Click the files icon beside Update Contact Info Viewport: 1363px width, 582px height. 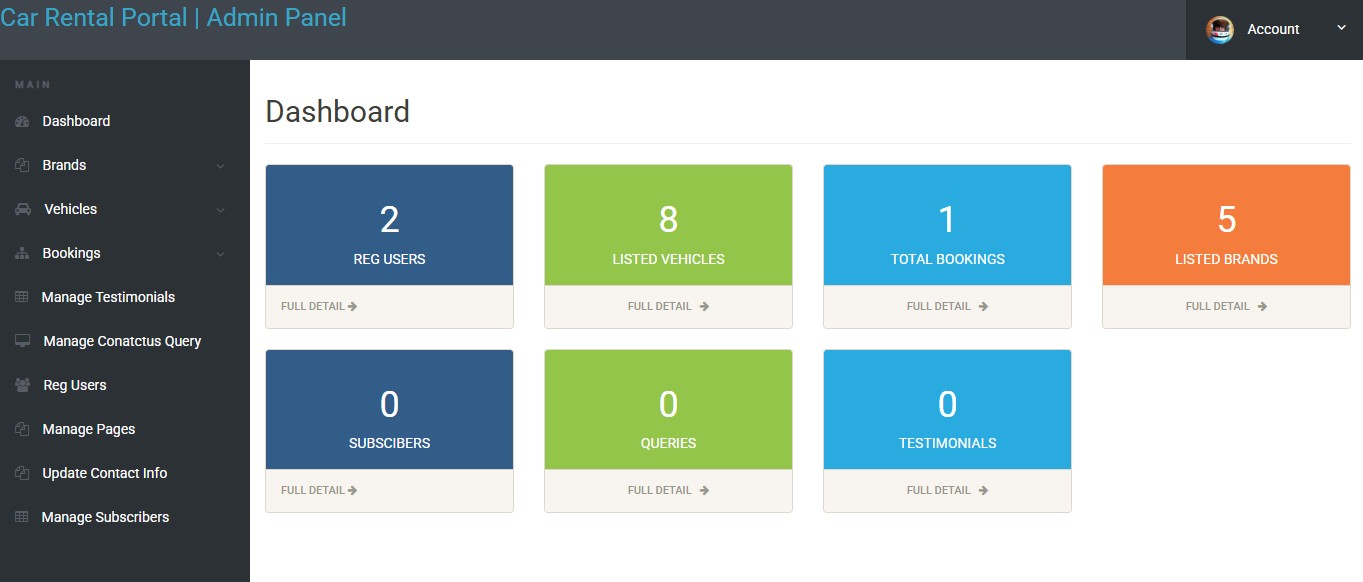coord(22,473)
